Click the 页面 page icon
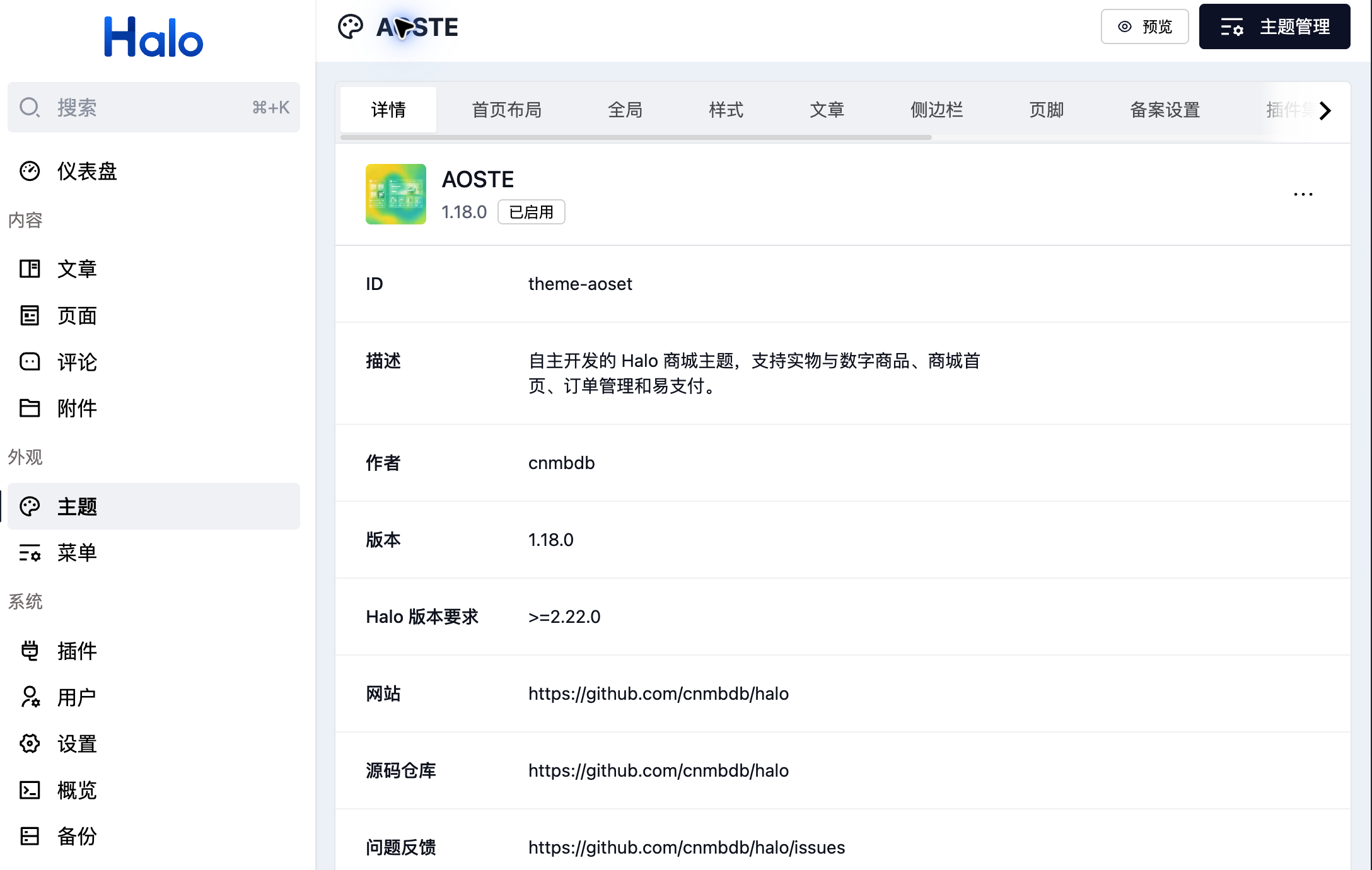The height and width of the screenshot is (870, 1372). tap(30, 316)
